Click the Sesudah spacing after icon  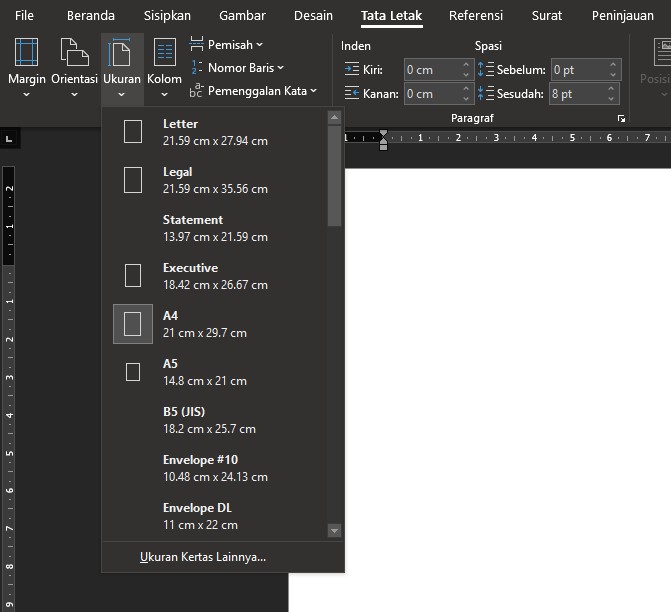486,93
